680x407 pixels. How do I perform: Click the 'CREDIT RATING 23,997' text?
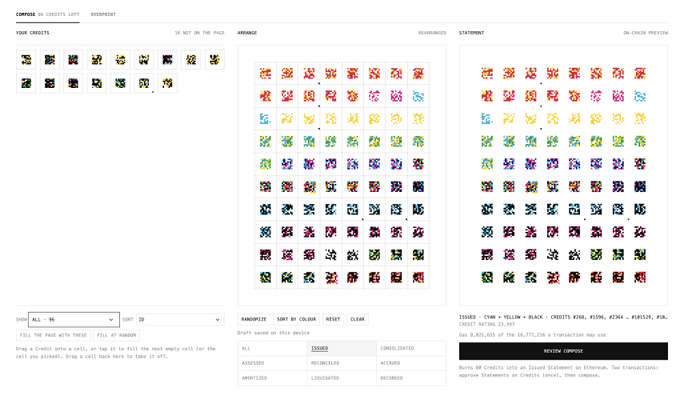(487, 324)
